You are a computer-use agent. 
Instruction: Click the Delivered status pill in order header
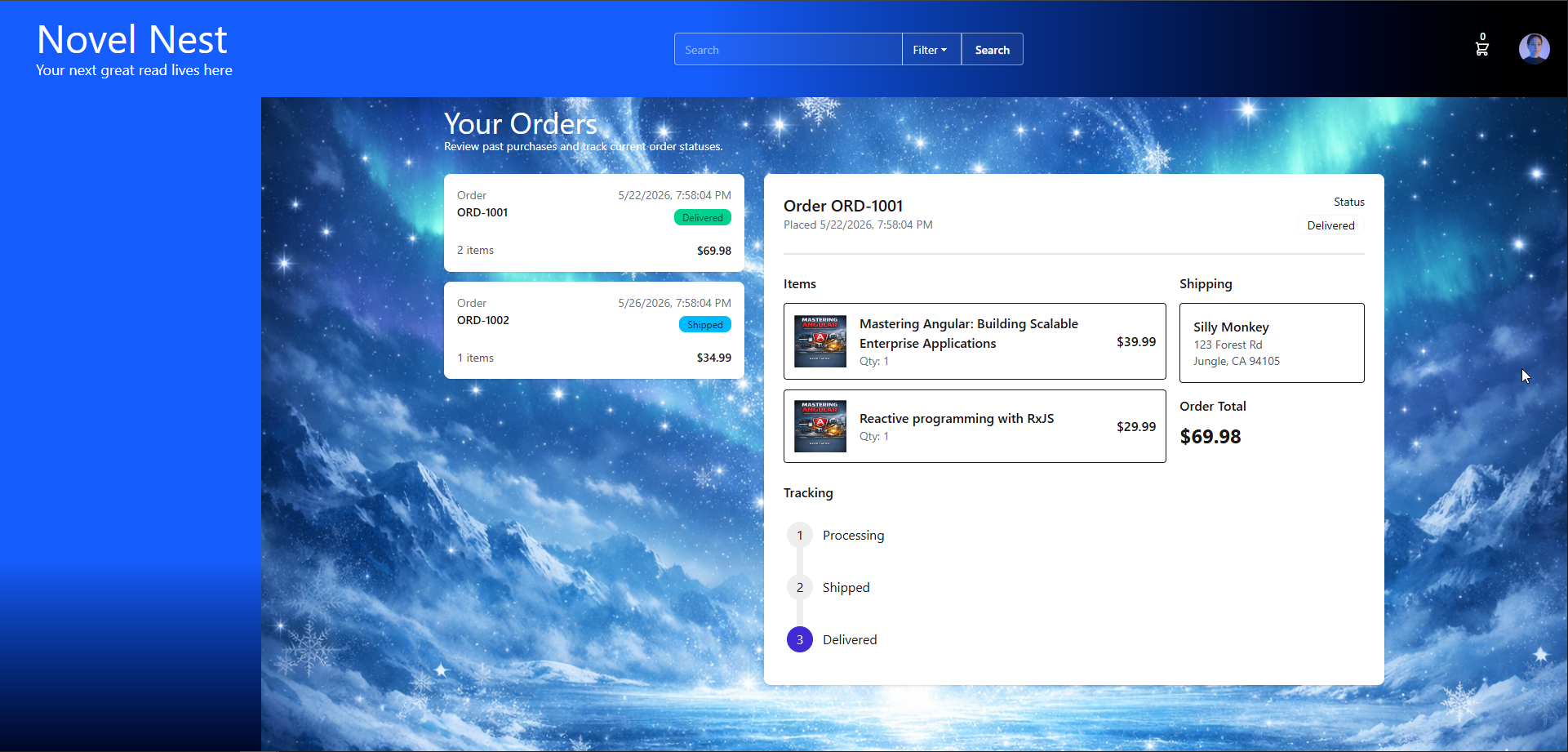1330,225
